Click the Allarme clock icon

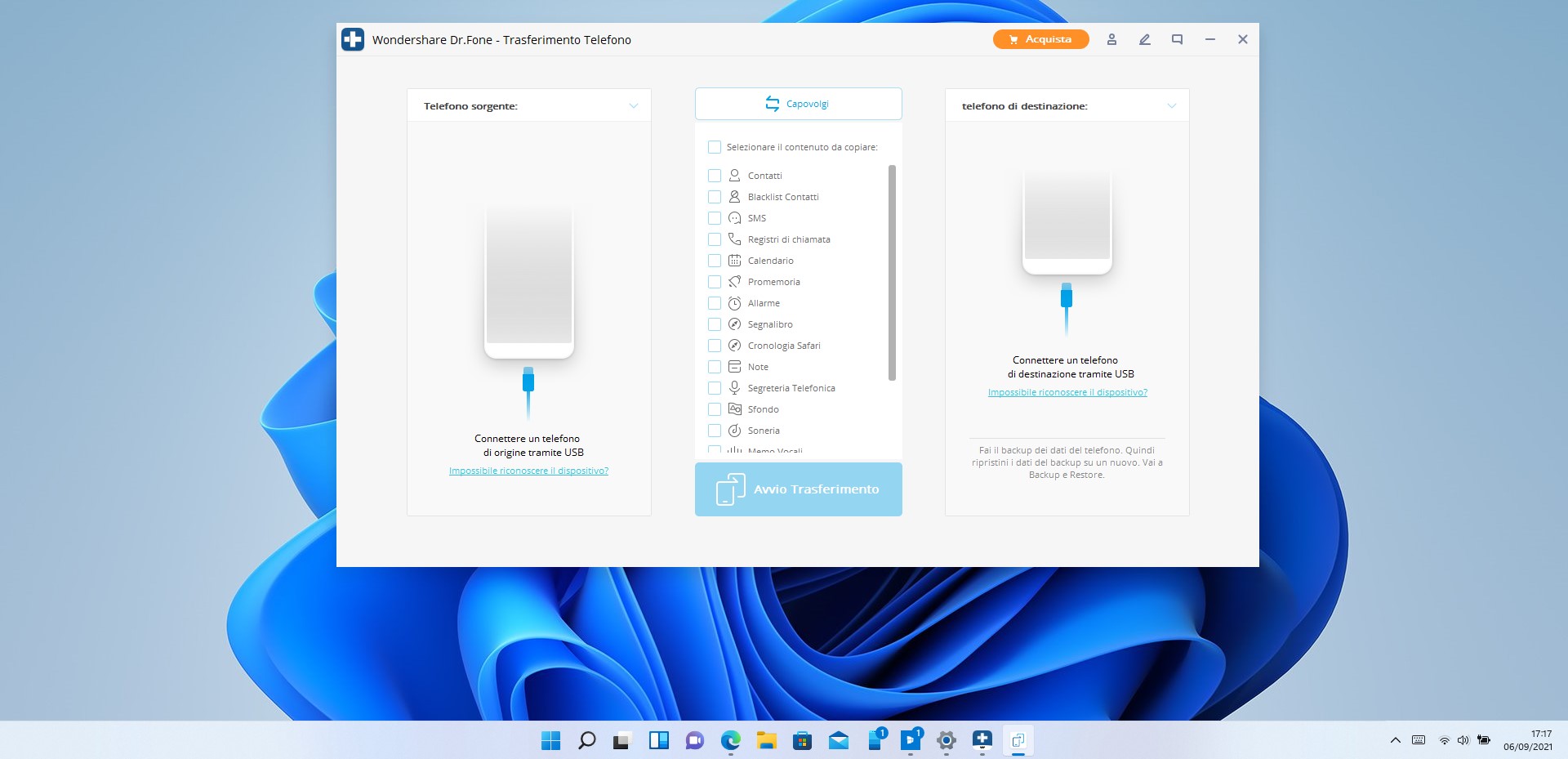tap(734, 303)
